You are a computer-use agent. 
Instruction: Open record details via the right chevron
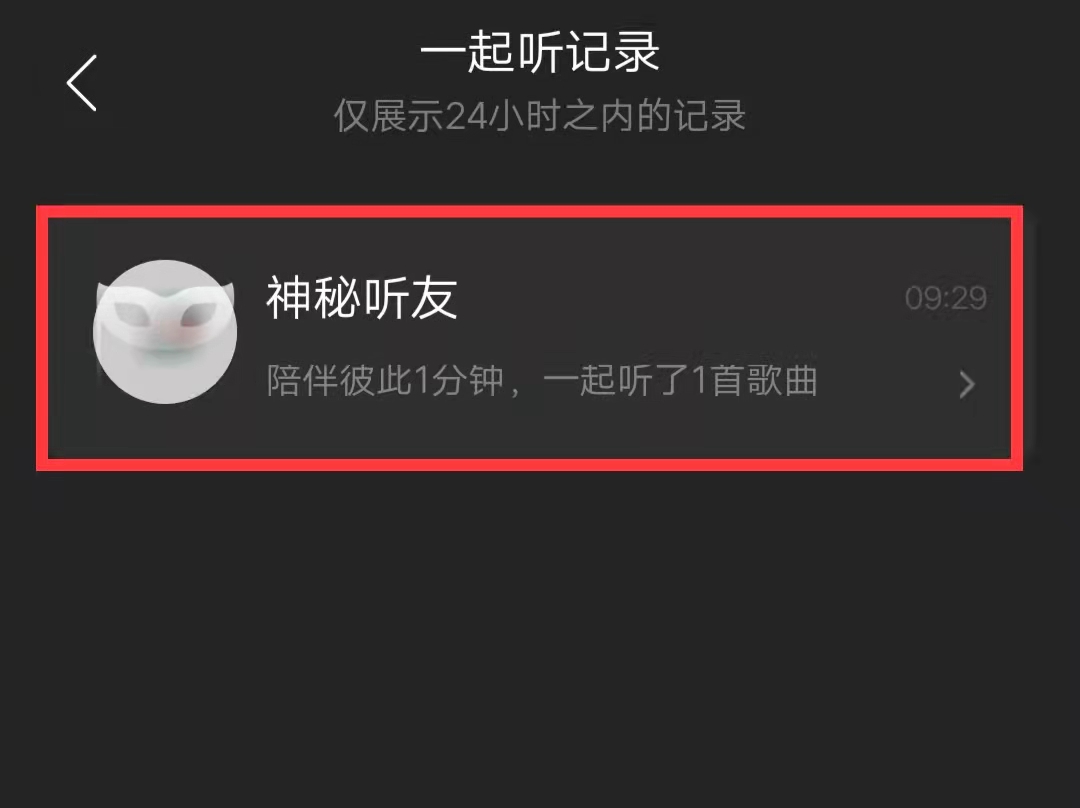(x=967, y=384)
